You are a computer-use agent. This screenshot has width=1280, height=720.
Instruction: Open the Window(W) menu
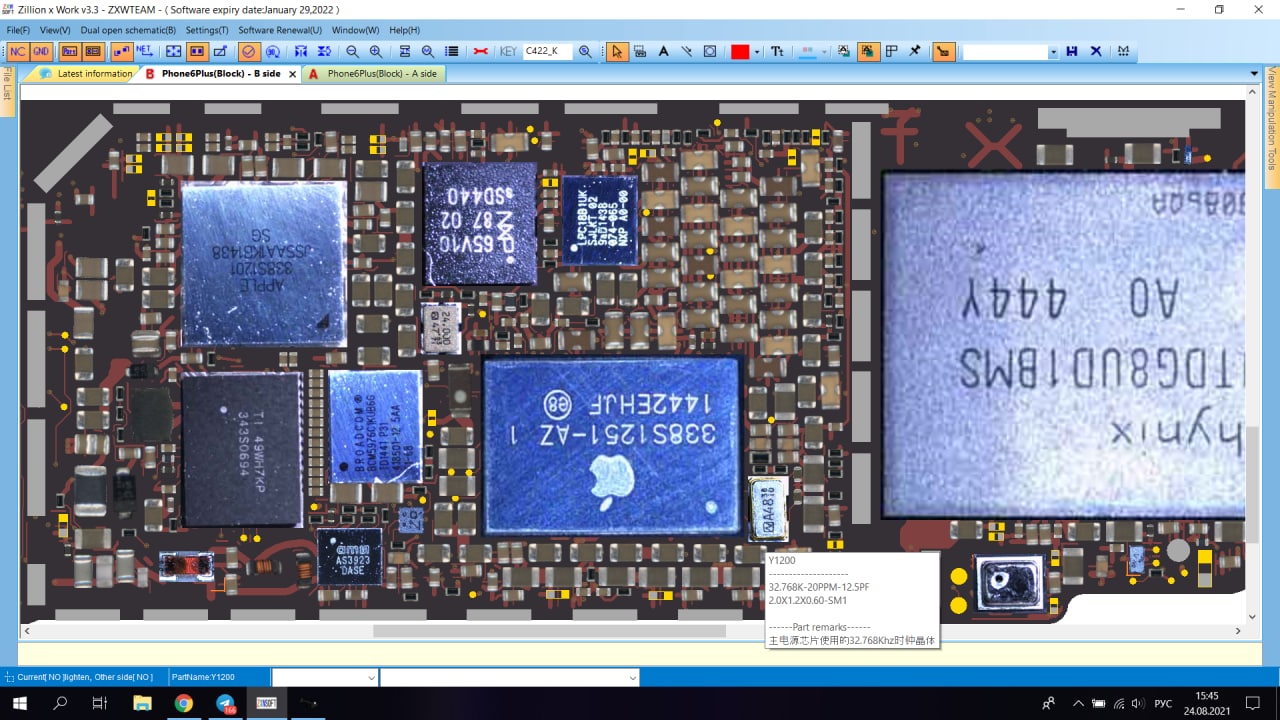coord(355,30)
